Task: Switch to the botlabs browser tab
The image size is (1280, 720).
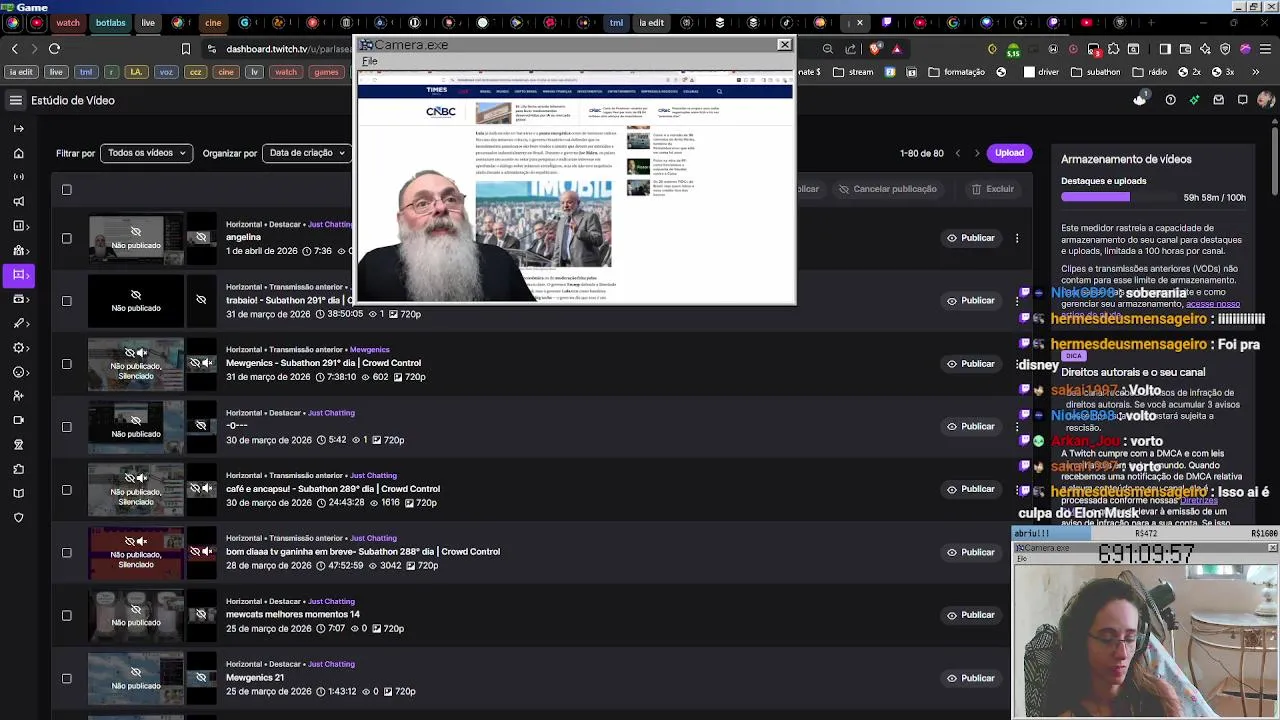Action: (x=111, y=22)
